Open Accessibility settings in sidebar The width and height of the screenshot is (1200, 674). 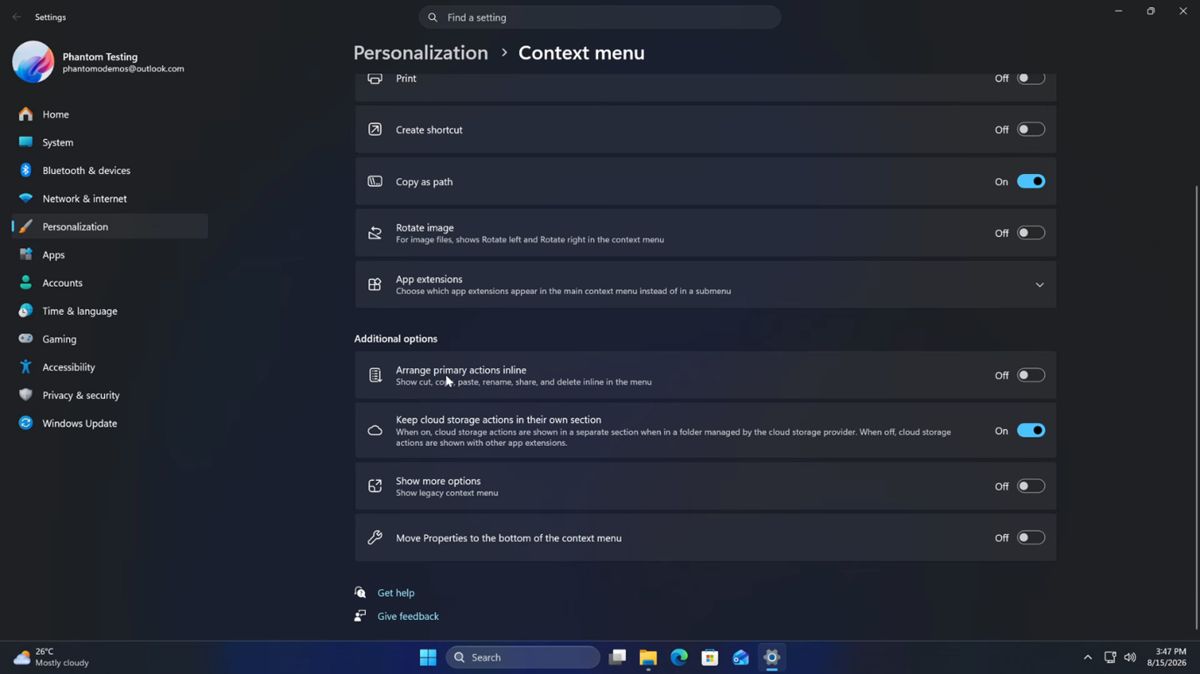(x=110, y=367)
